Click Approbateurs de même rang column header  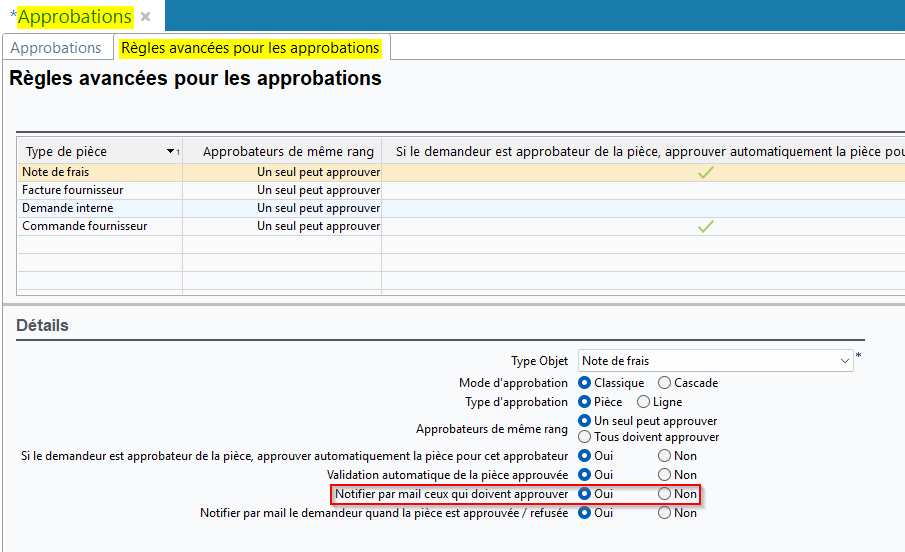pyautogui.click(x=288, y=152)
